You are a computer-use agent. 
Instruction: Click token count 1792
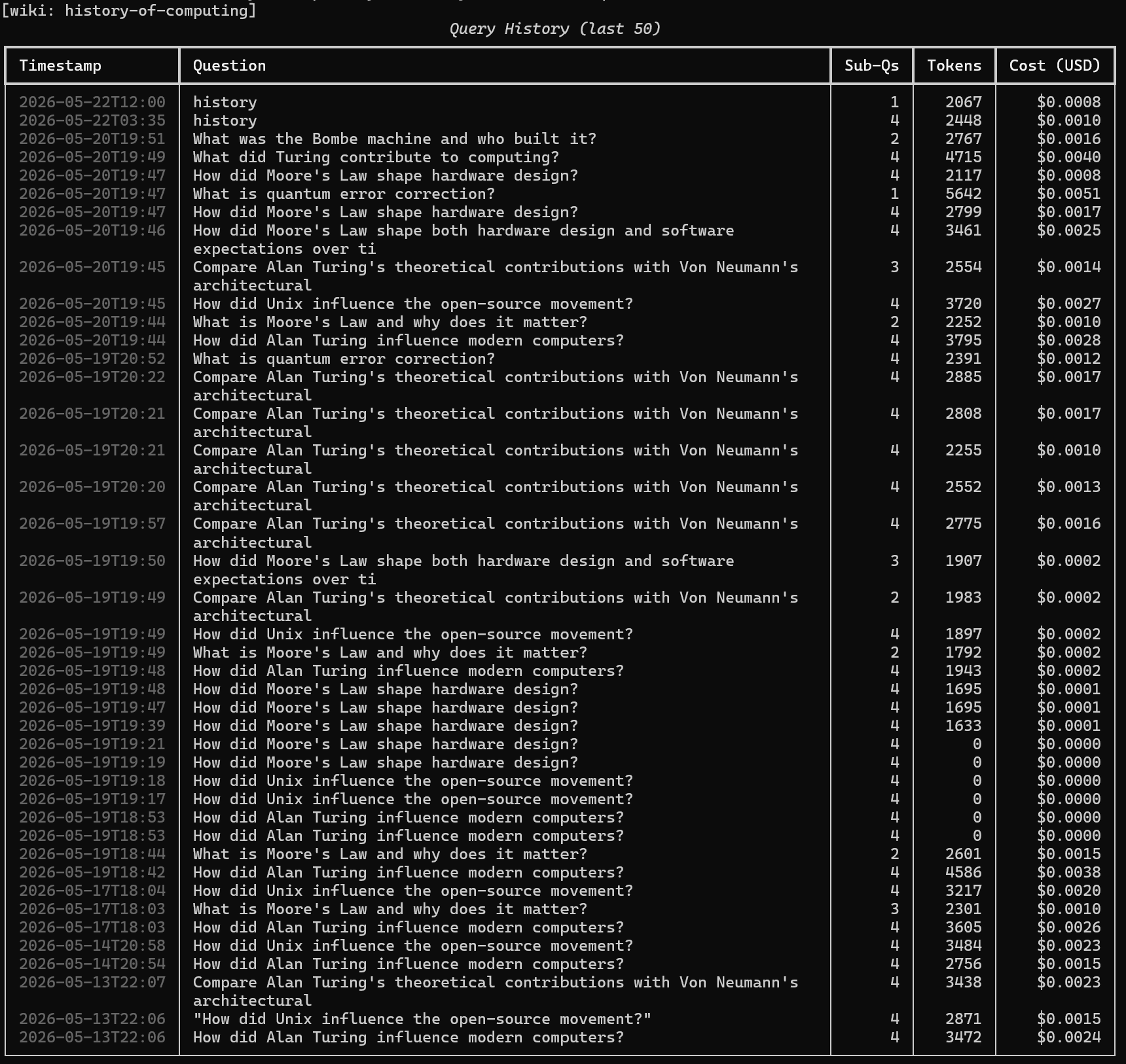click(x=963, y=652)
